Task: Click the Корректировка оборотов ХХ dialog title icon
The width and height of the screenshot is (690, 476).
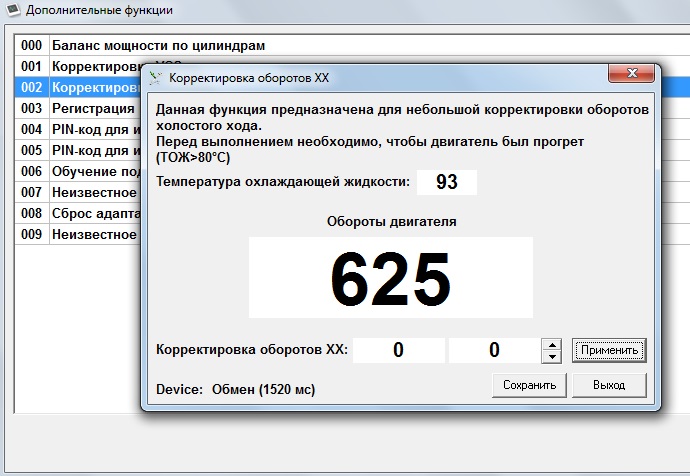Action: [x=155, y=77]
